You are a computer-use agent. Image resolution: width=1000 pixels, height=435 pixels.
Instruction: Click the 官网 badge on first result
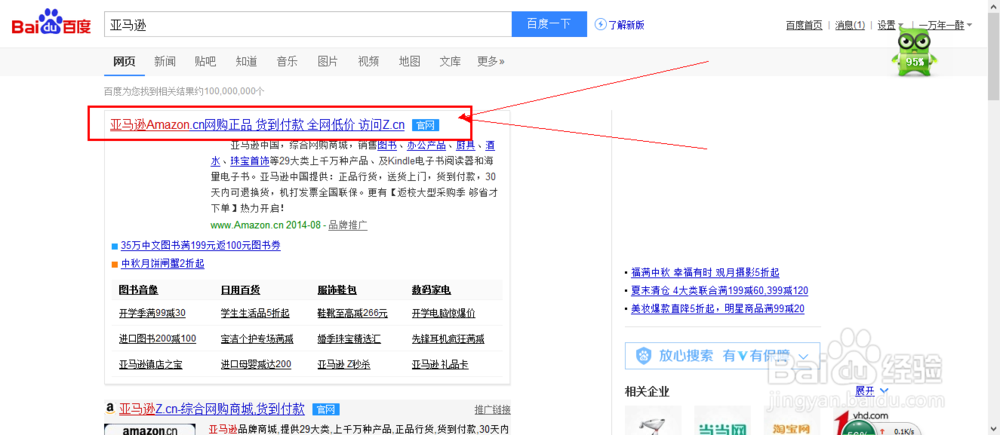425,125
